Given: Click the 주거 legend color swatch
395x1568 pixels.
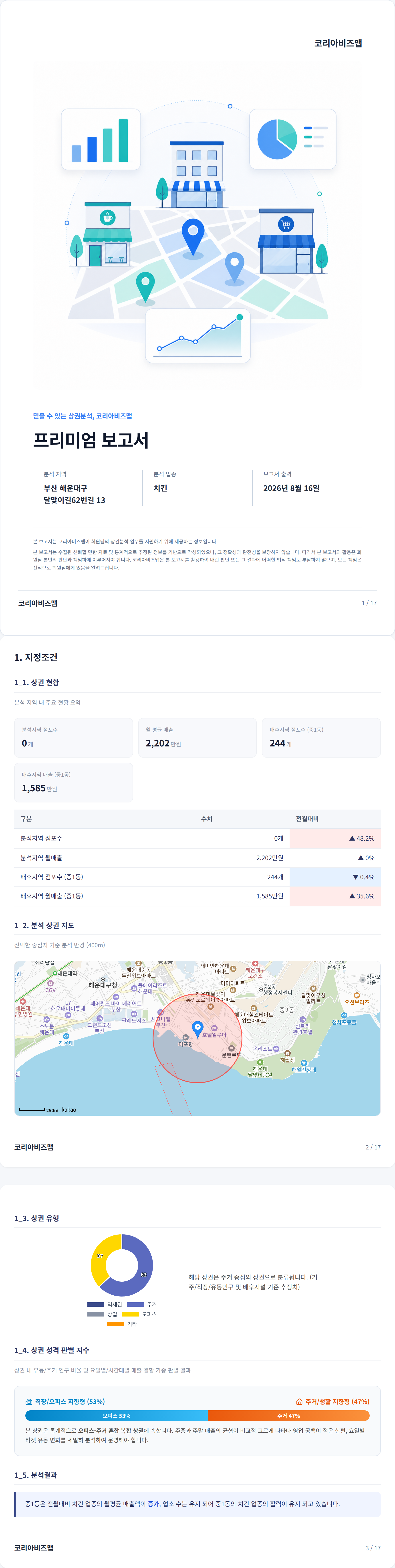Looking at the screenshot, I should pyautogui.click(x=135, y=1305).
